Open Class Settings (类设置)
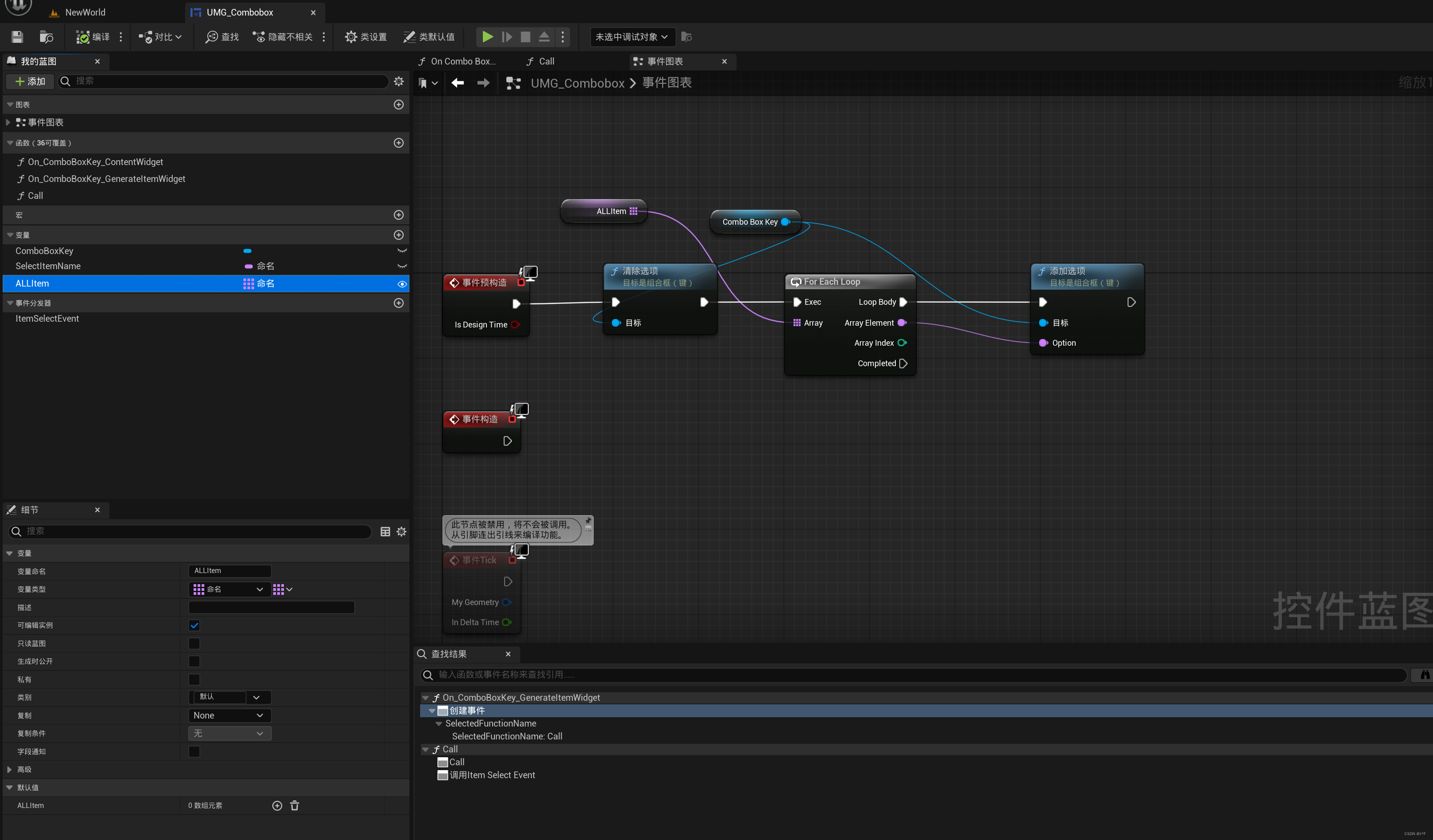1433x840 pixels. [366, 37]
